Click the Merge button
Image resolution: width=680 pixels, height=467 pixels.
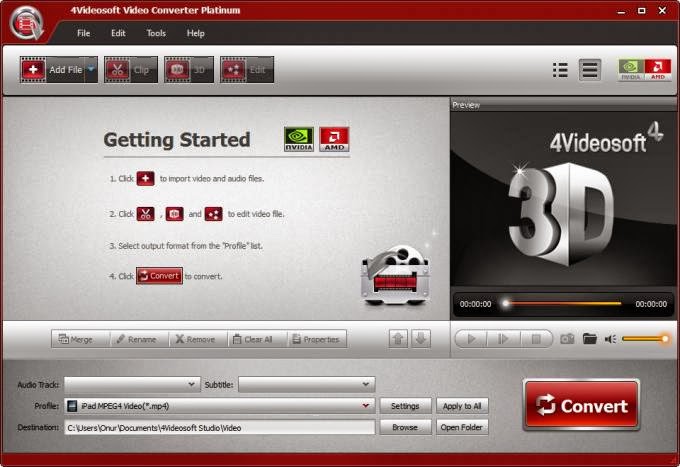coord(80,339)
